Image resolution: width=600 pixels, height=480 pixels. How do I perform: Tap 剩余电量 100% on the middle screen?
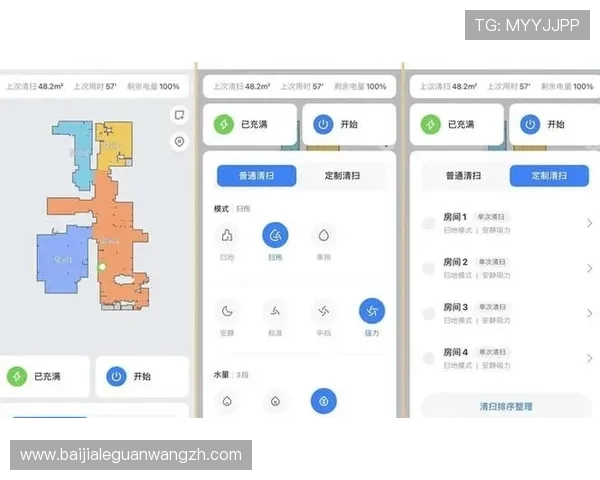pyautogui.click(x=360, y=87)
